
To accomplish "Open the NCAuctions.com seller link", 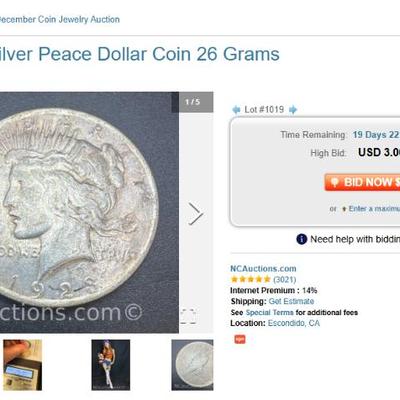I will click(263, 269).
